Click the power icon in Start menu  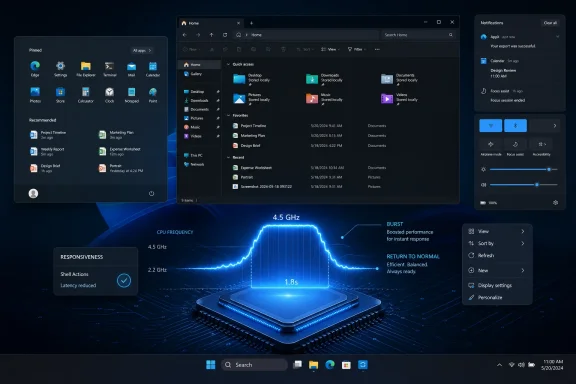(x=151, y=193)
